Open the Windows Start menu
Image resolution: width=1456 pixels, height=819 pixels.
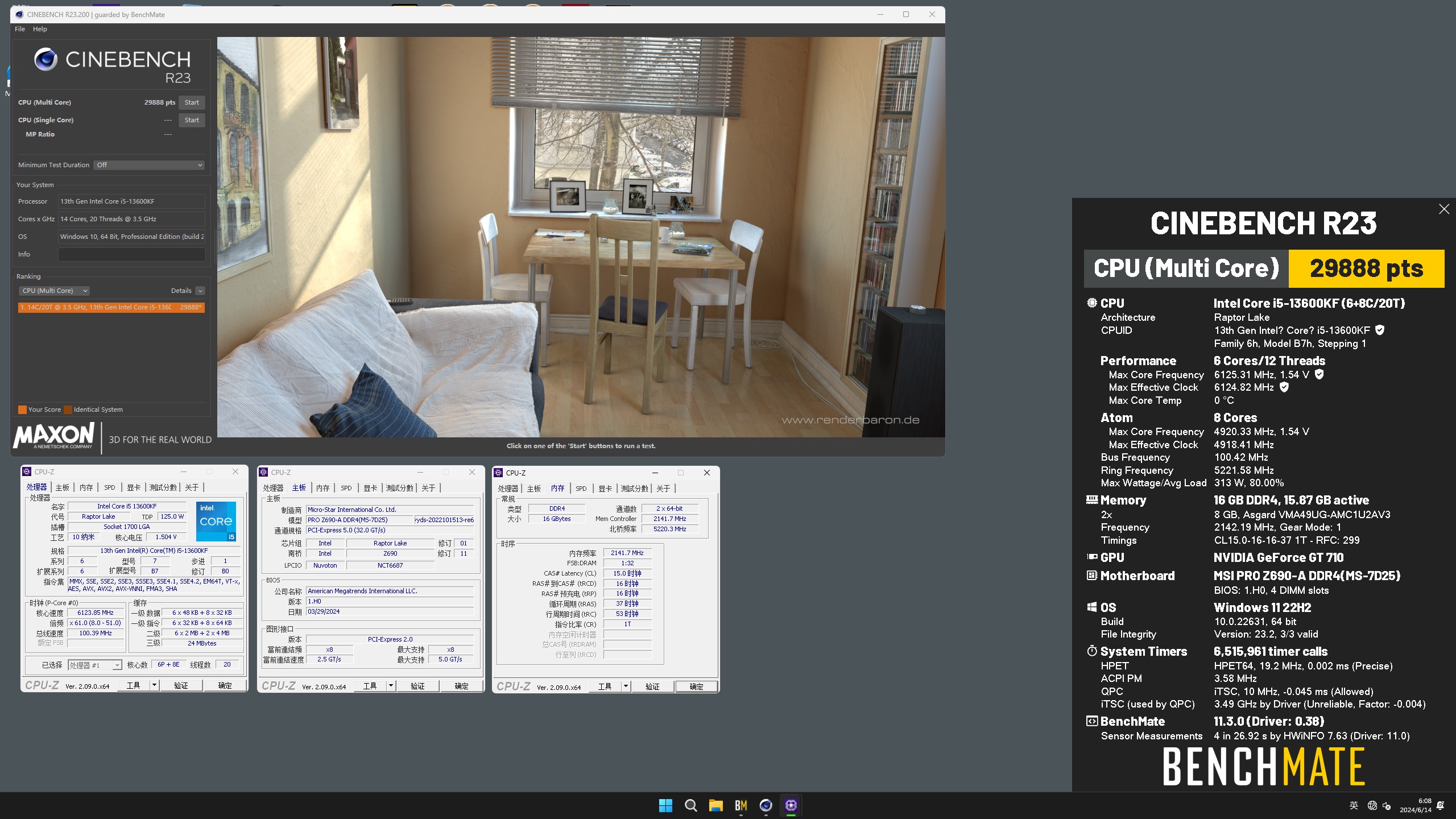(x=665, y=805)
